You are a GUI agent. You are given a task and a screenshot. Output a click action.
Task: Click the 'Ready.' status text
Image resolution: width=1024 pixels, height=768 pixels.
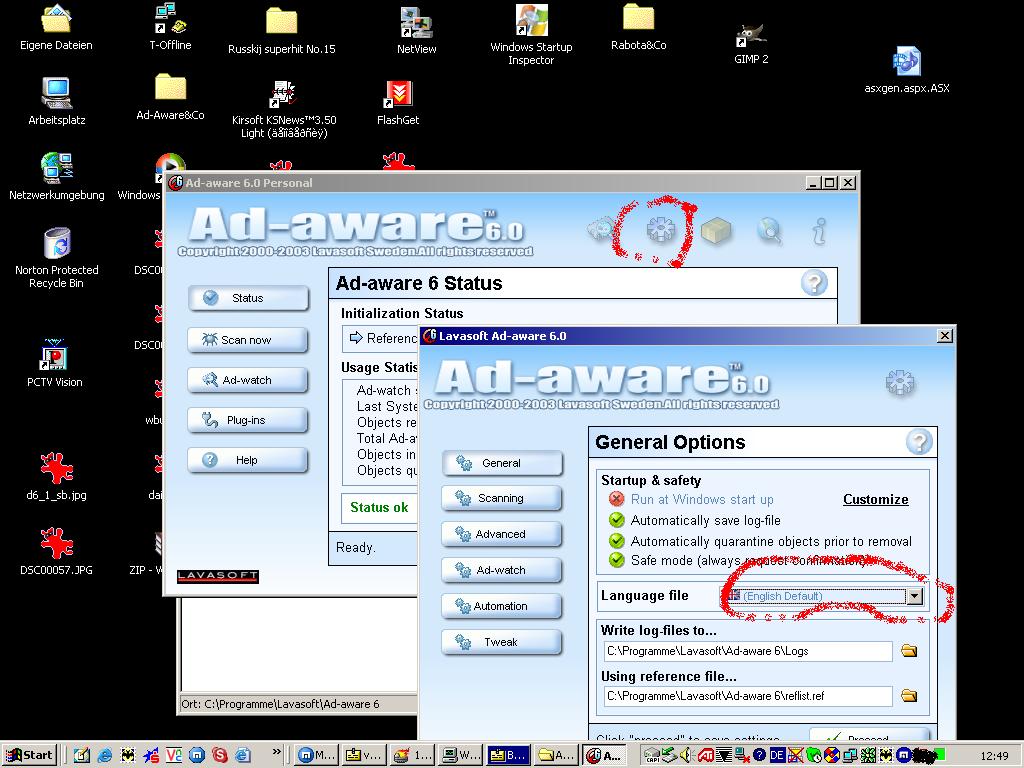356,547
